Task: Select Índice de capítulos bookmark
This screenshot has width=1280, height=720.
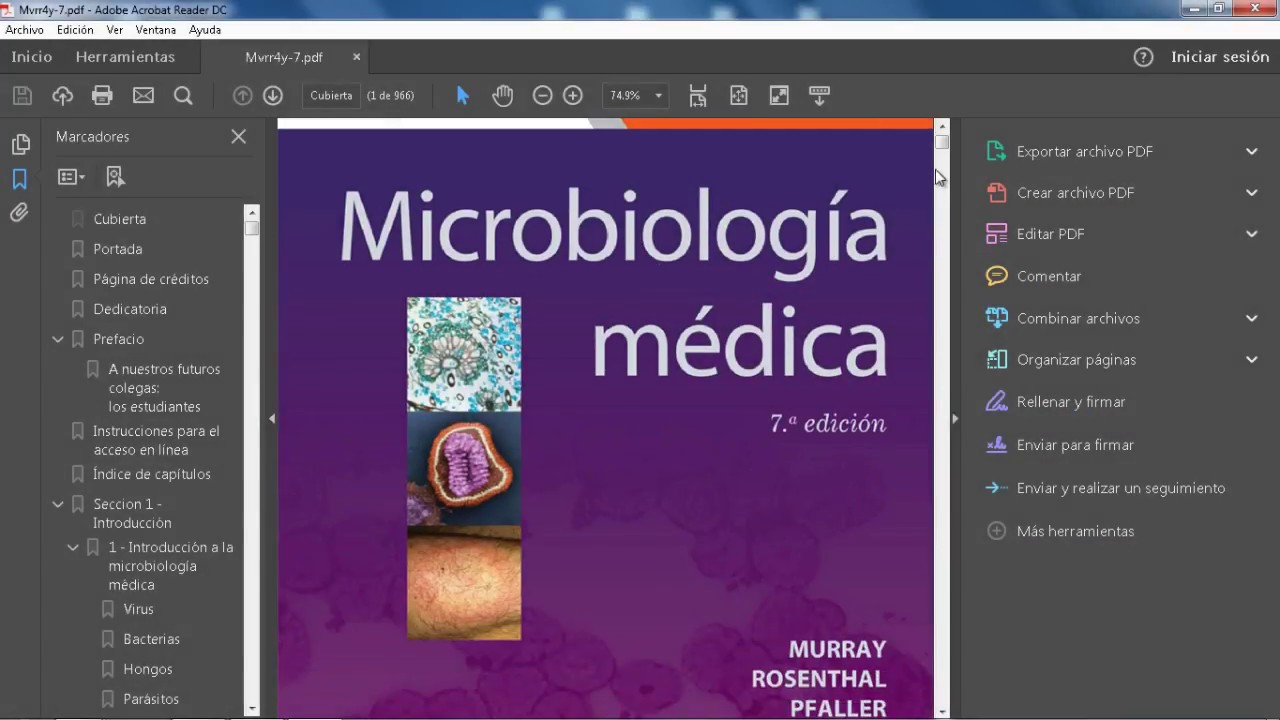Action: click(152, 474)
